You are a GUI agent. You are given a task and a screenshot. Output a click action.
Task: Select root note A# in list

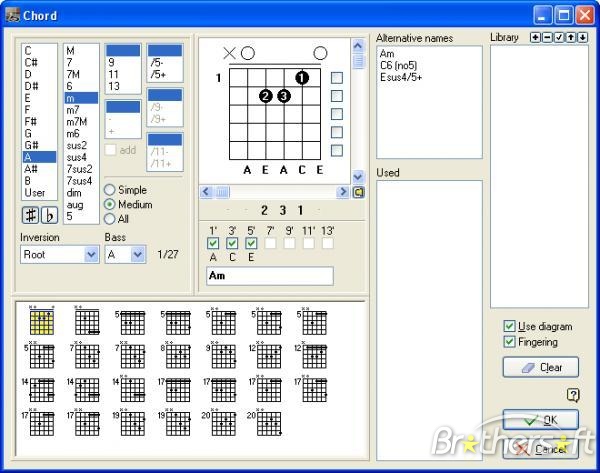click(40, 169)
